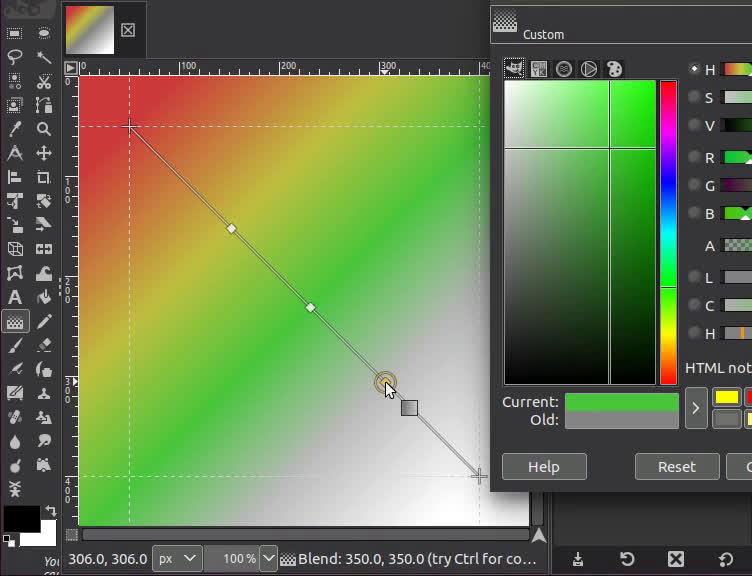Choose the Dodge/Burn tool
This screenshot has height=576, width=752.
tap(14, 465)
